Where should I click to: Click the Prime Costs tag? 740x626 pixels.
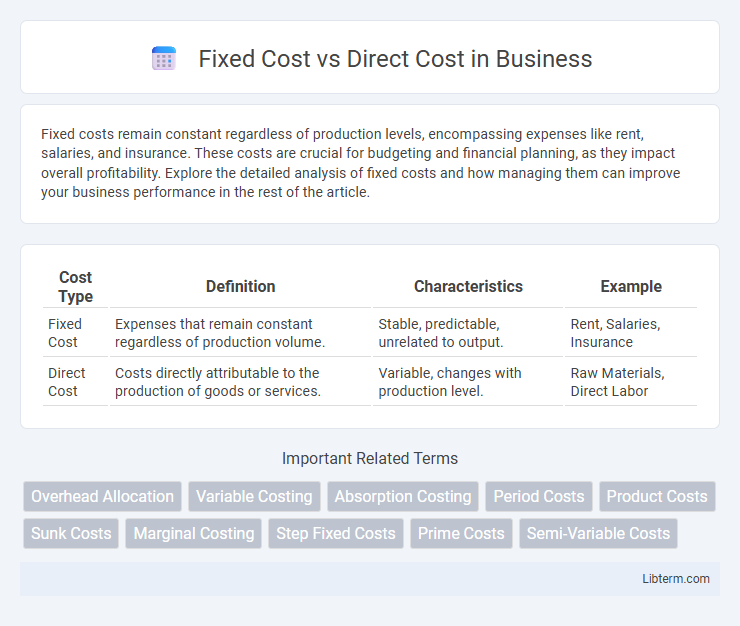[x=461, y=533]
